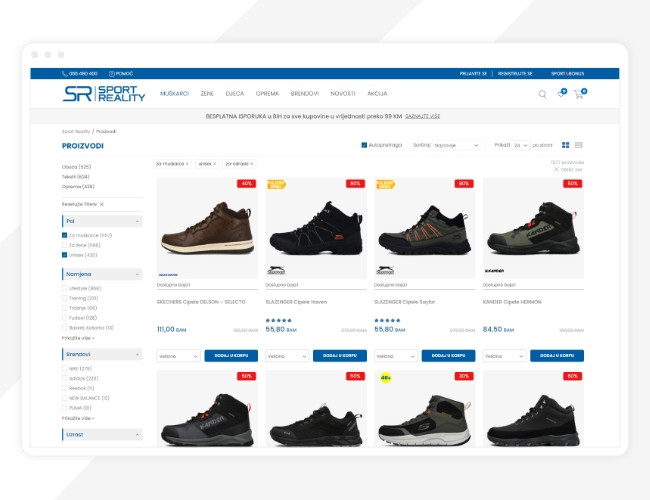Switch to the compact grid view icon

(579, 145)
